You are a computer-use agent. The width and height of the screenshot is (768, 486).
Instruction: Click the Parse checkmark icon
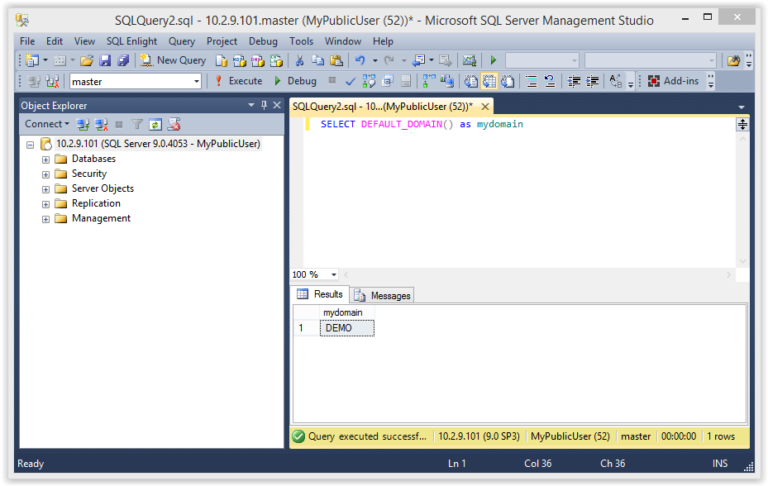[x=350, y=81]
